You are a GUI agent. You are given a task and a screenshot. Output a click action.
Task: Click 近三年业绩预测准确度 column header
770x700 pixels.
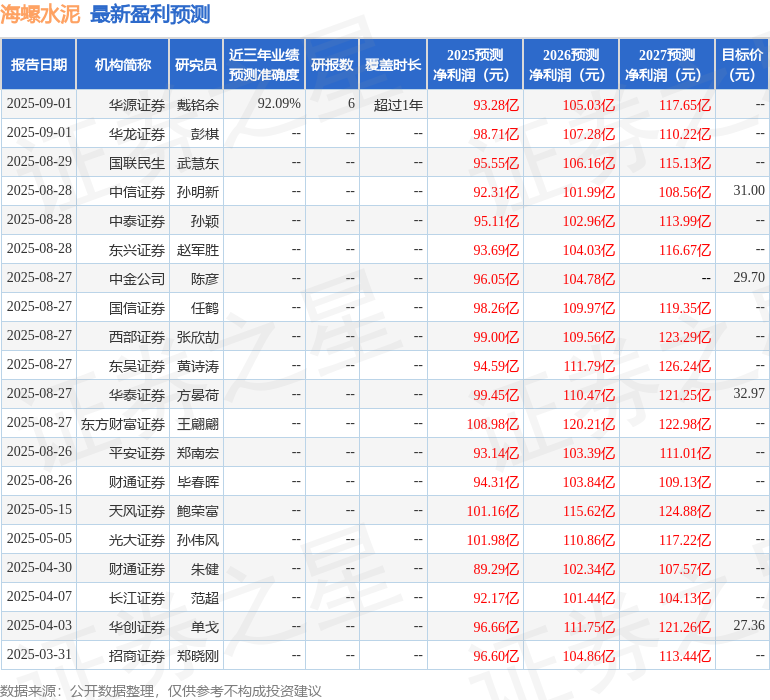[264, 65]
